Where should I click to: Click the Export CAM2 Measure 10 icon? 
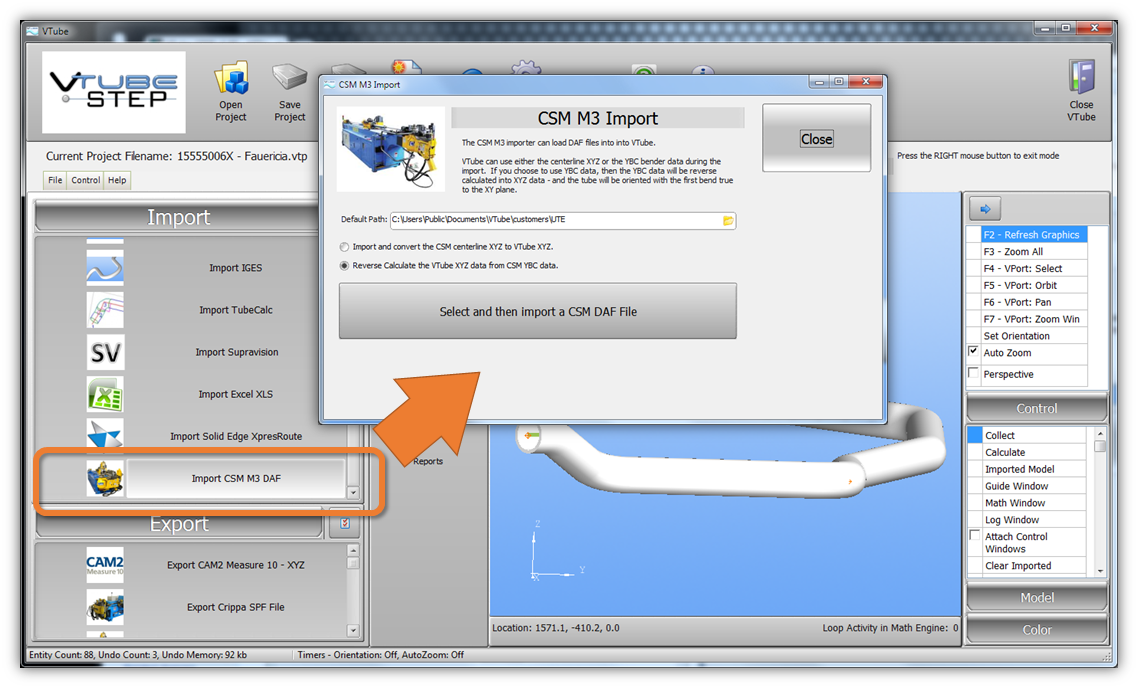point(105,565)
